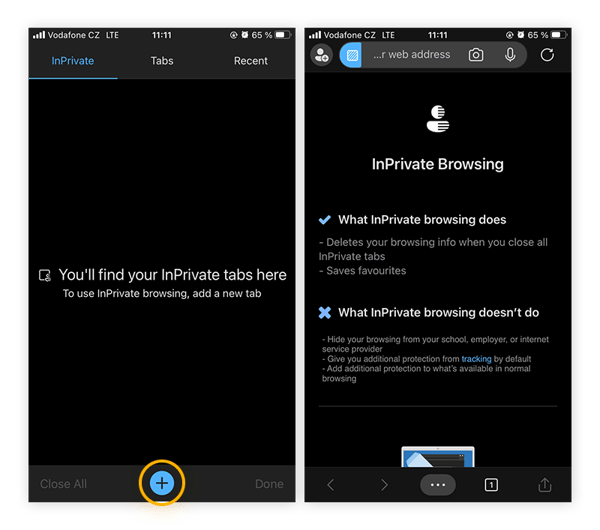Reload page with refresh icon
Viewport: 600px width, 530px height.
547,55
